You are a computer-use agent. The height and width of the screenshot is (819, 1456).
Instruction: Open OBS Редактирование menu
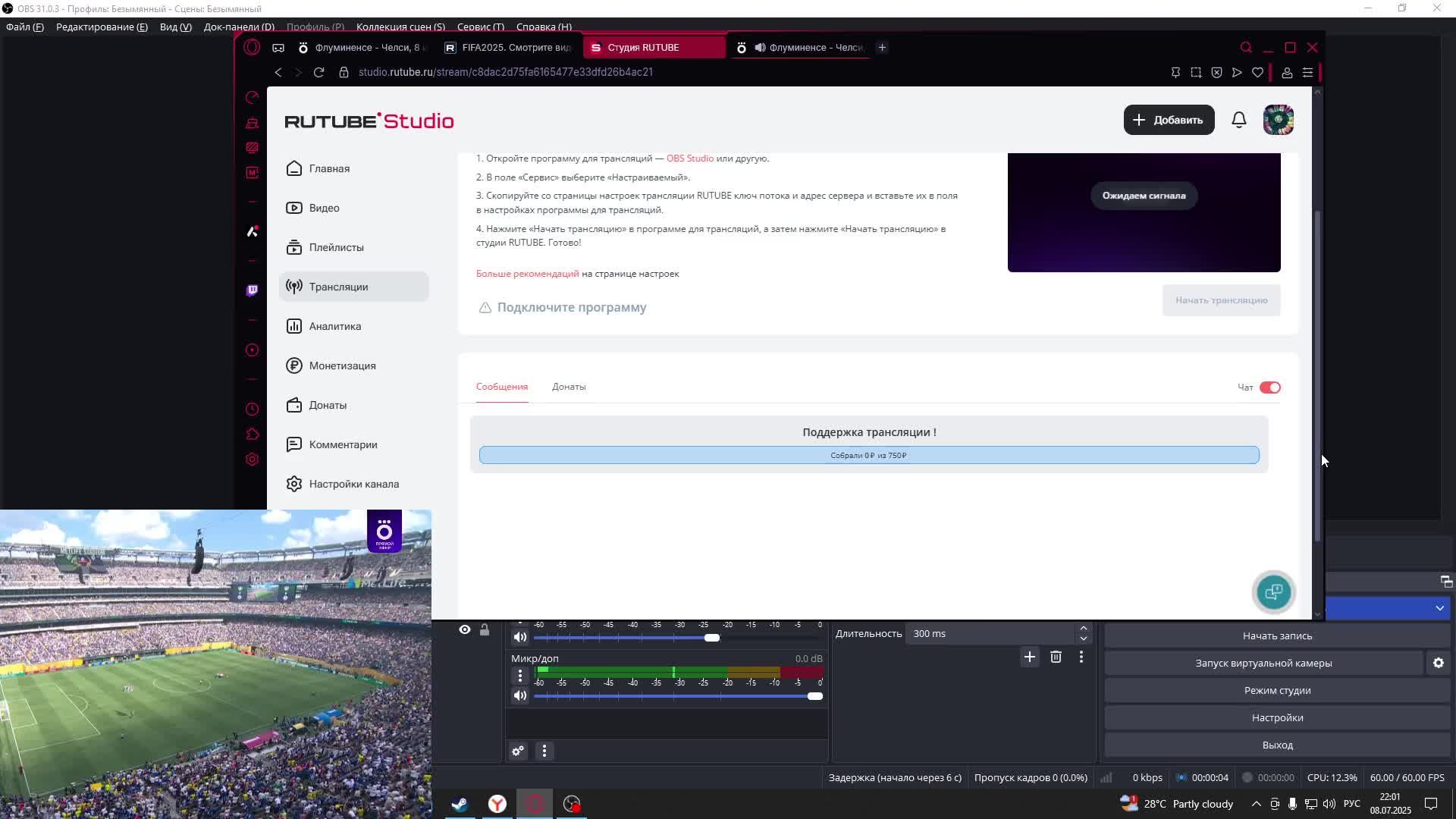102,27
